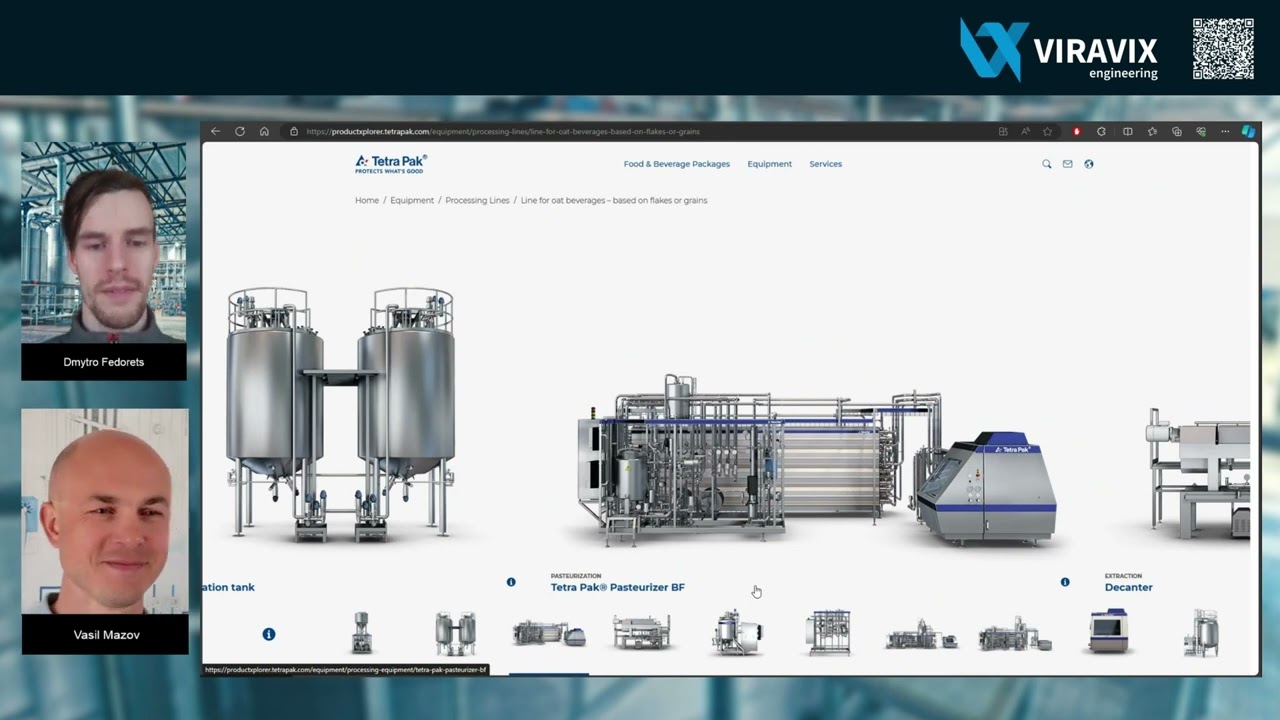
Task: Select the decanter frame thumbnail
Action: tap(642, 633)
